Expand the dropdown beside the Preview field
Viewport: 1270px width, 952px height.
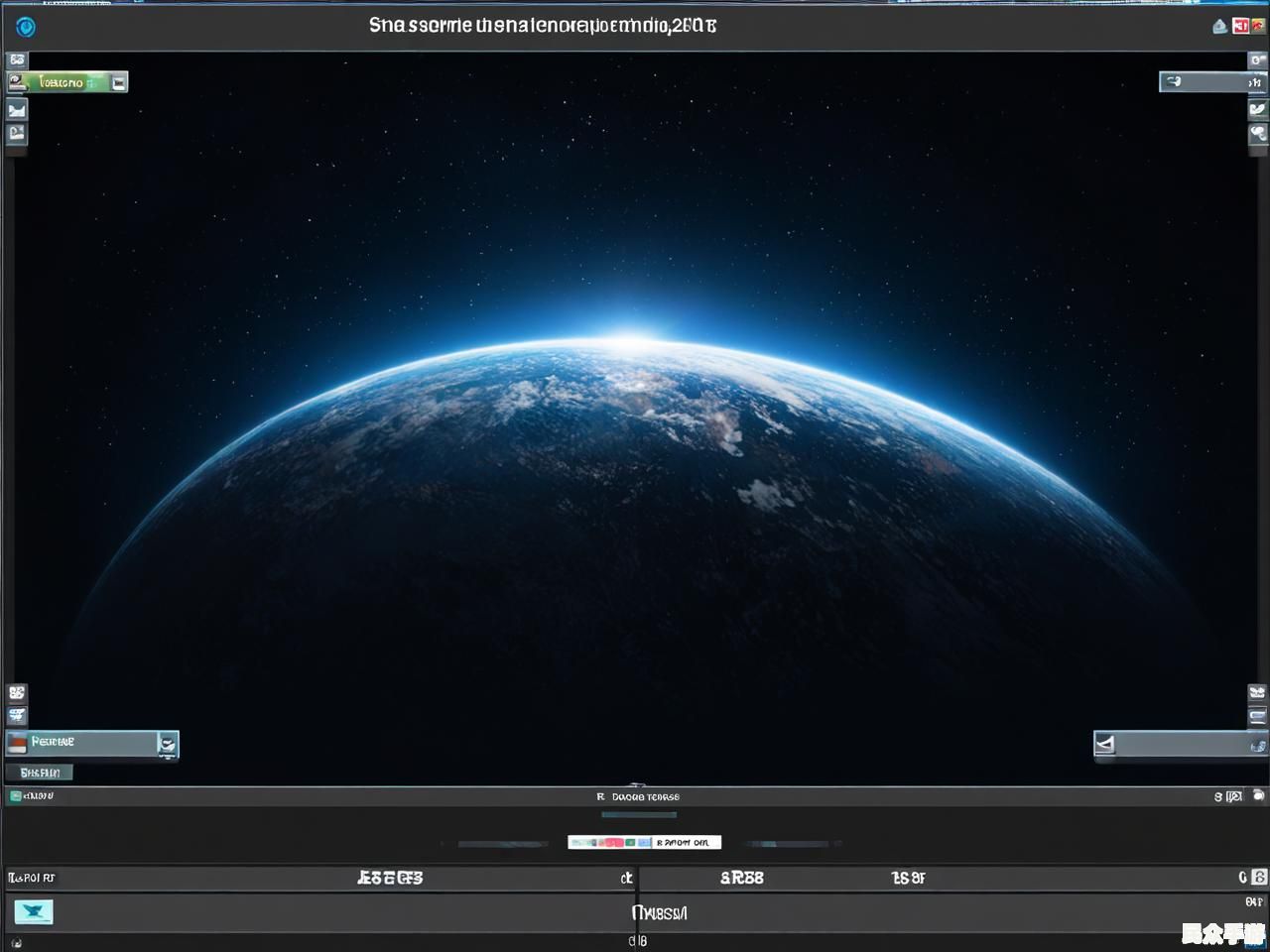click(167, 742)
